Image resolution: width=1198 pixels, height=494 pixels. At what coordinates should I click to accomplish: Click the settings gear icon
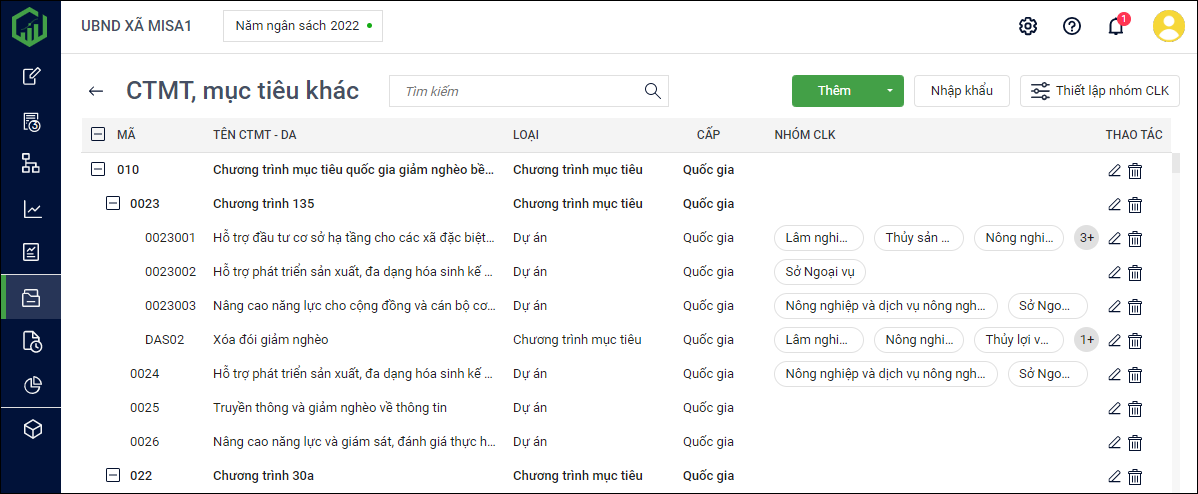point(1027,26)
